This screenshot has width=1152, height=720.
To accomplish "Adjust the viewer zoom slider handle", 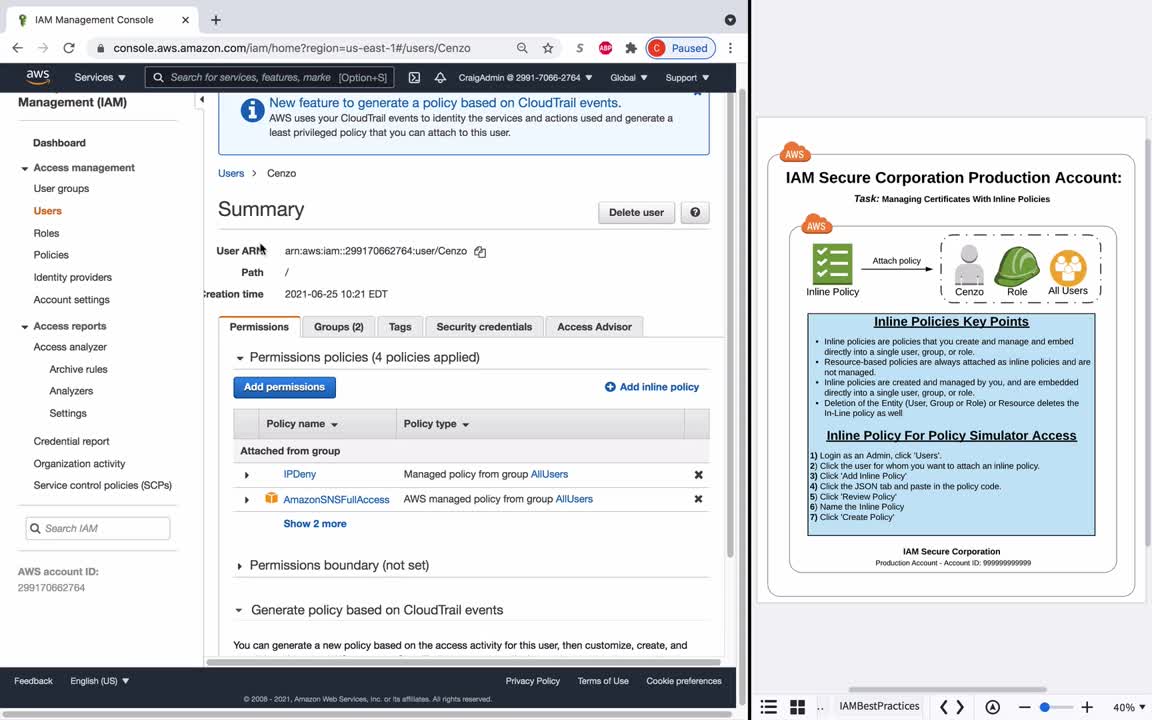I will (1045, 707).
